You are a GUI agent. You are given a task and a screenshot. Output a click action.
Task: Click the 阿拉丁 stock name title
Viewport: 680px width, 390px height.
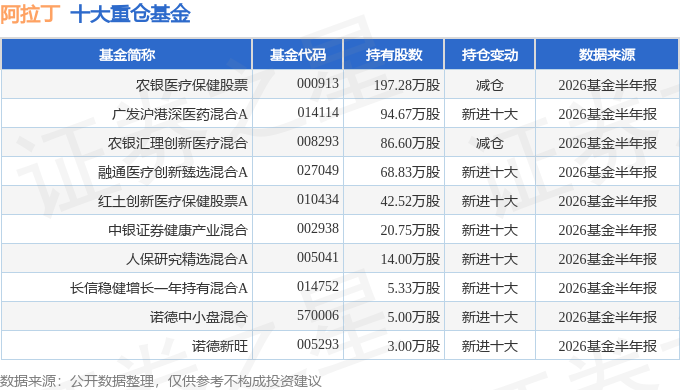tap(30, 13)
